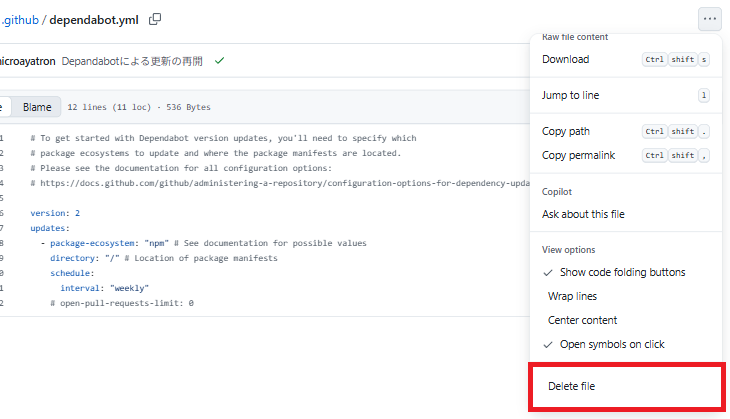Click the copy path icon beside dependabot.yml
Image resolution: width=730 pixels, height=419 pixels.
(155, 19)
